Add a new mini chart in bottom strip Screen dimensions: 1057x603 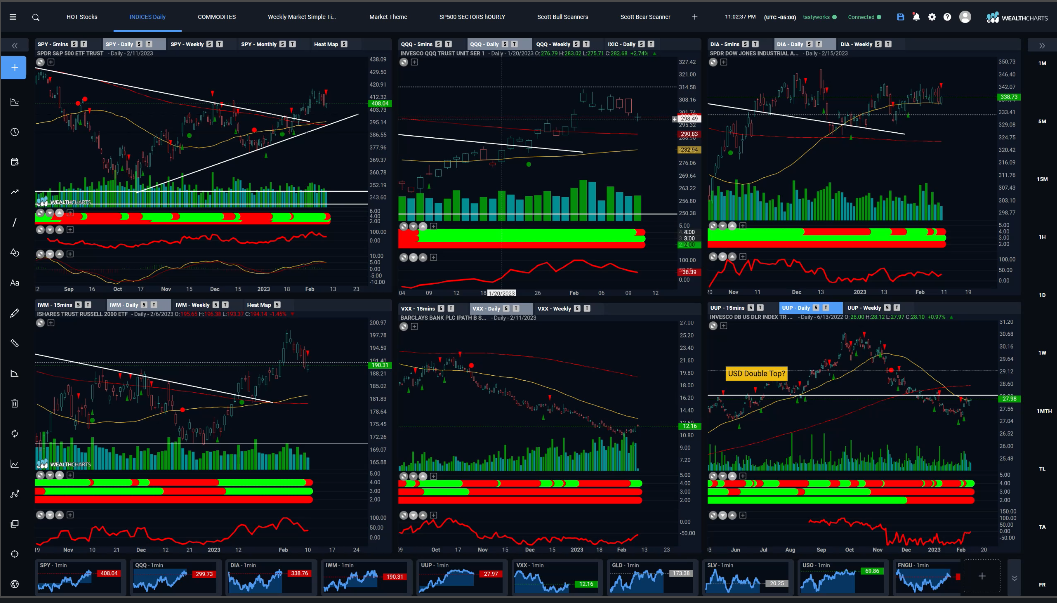click(x=982, y=576)
